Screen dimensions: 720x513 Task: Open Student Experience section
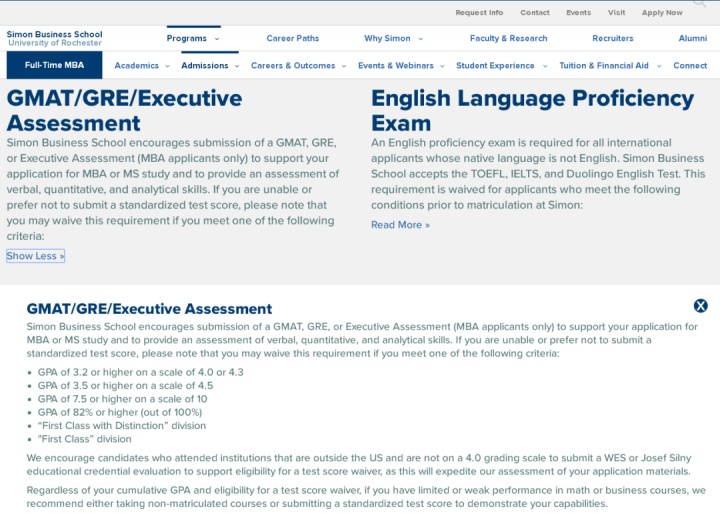495,66
